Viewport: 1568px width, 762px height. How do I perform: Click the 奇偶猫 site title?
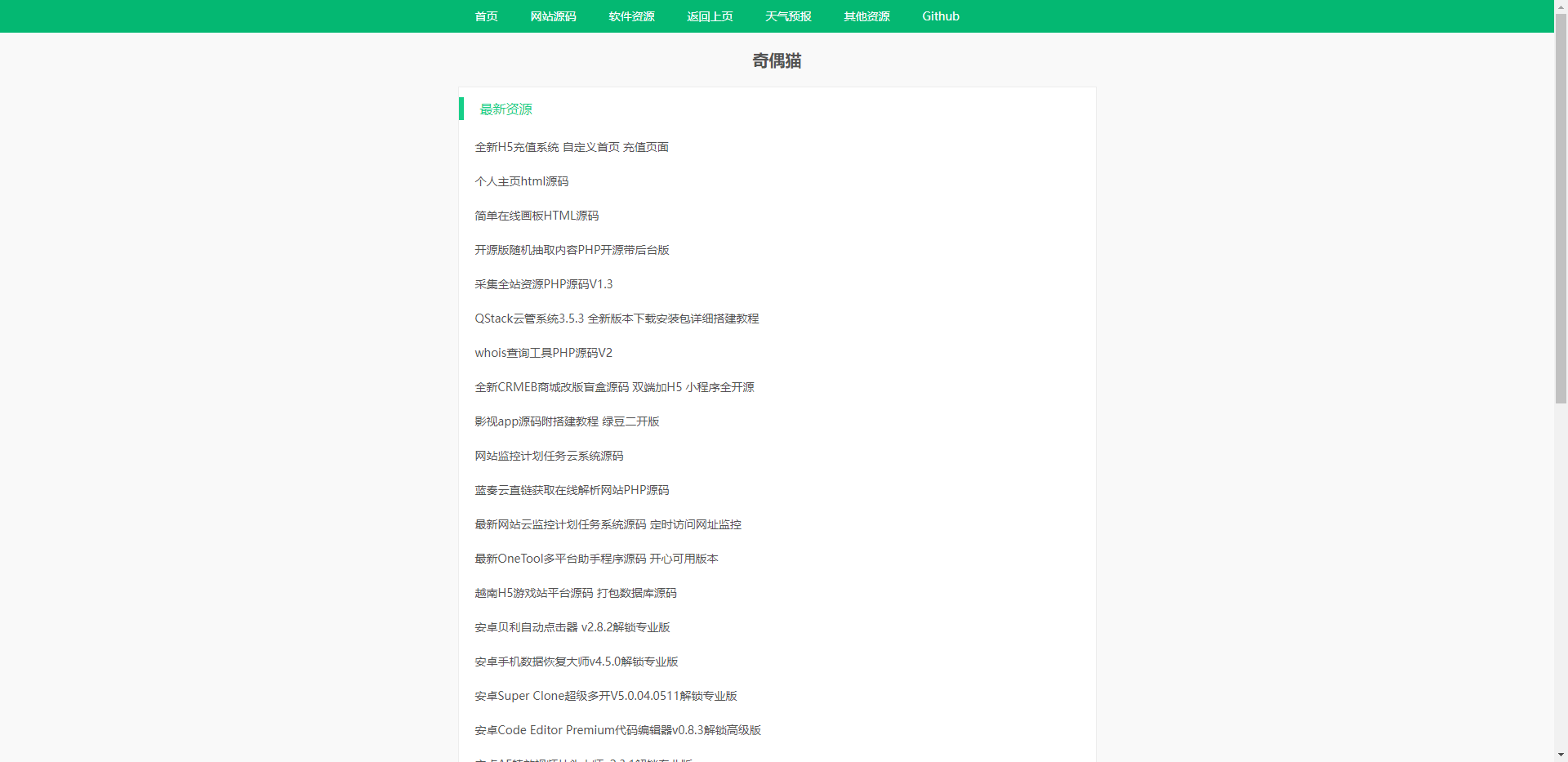click(x=777, y=60)
